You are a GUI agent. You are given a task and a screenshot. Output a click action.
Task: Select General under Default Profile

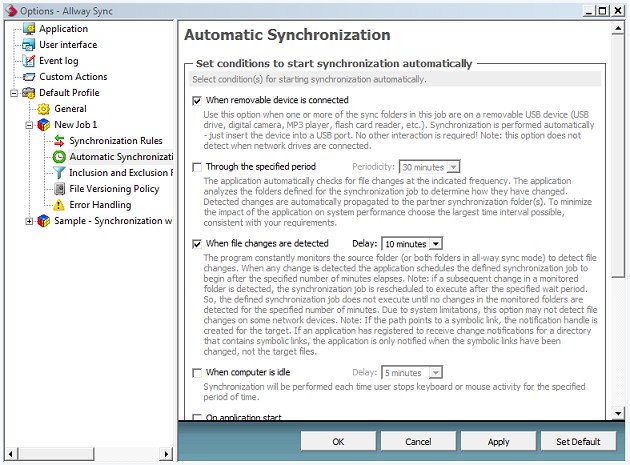coord(70,109)
